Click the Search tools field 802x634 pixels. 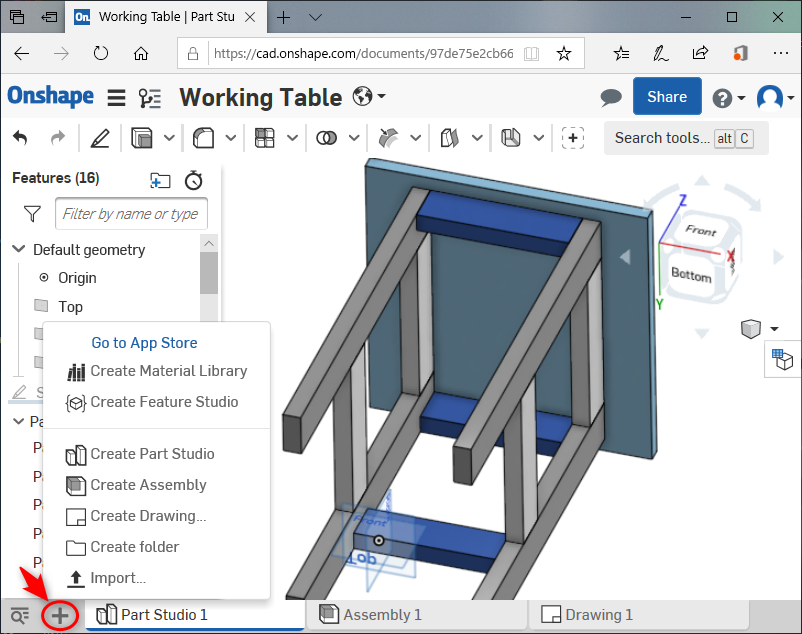686,138
